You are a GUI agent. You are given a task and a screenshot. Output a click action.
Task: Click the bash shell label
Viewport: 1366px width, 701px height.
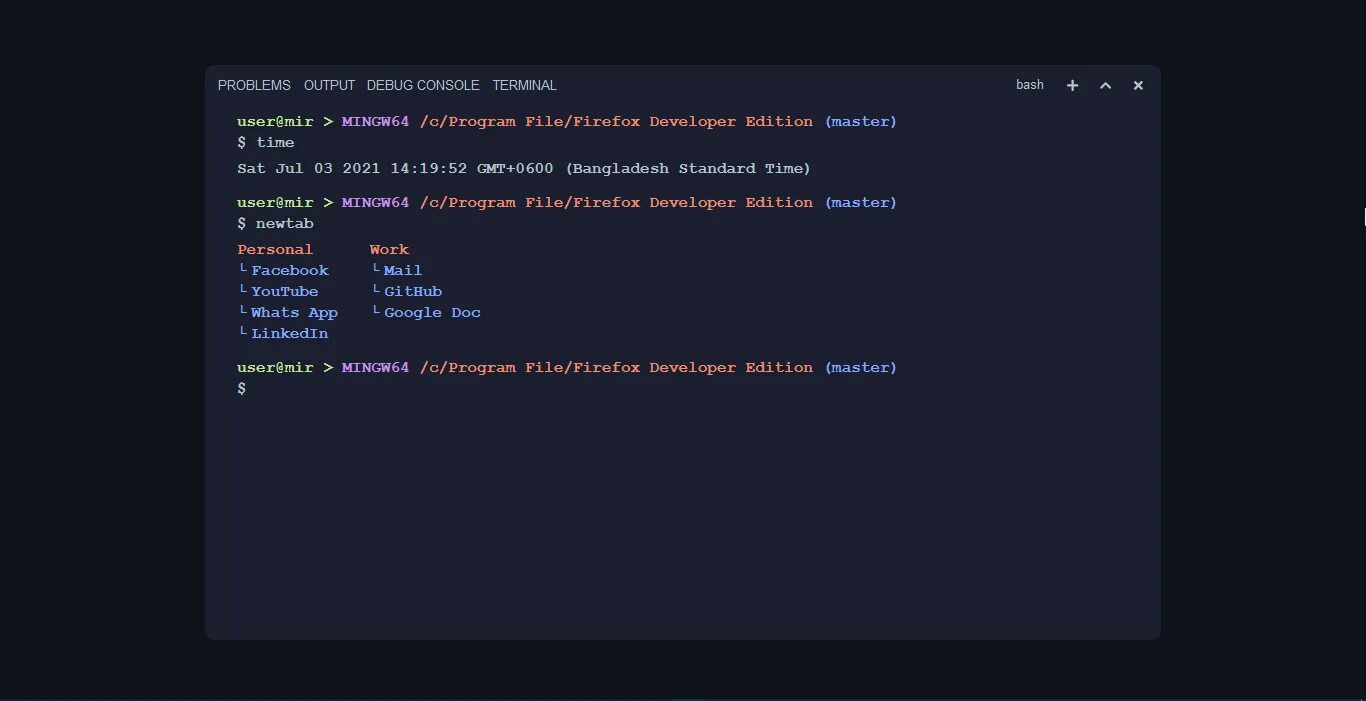pyautogui.click(x=1030, y=85)
